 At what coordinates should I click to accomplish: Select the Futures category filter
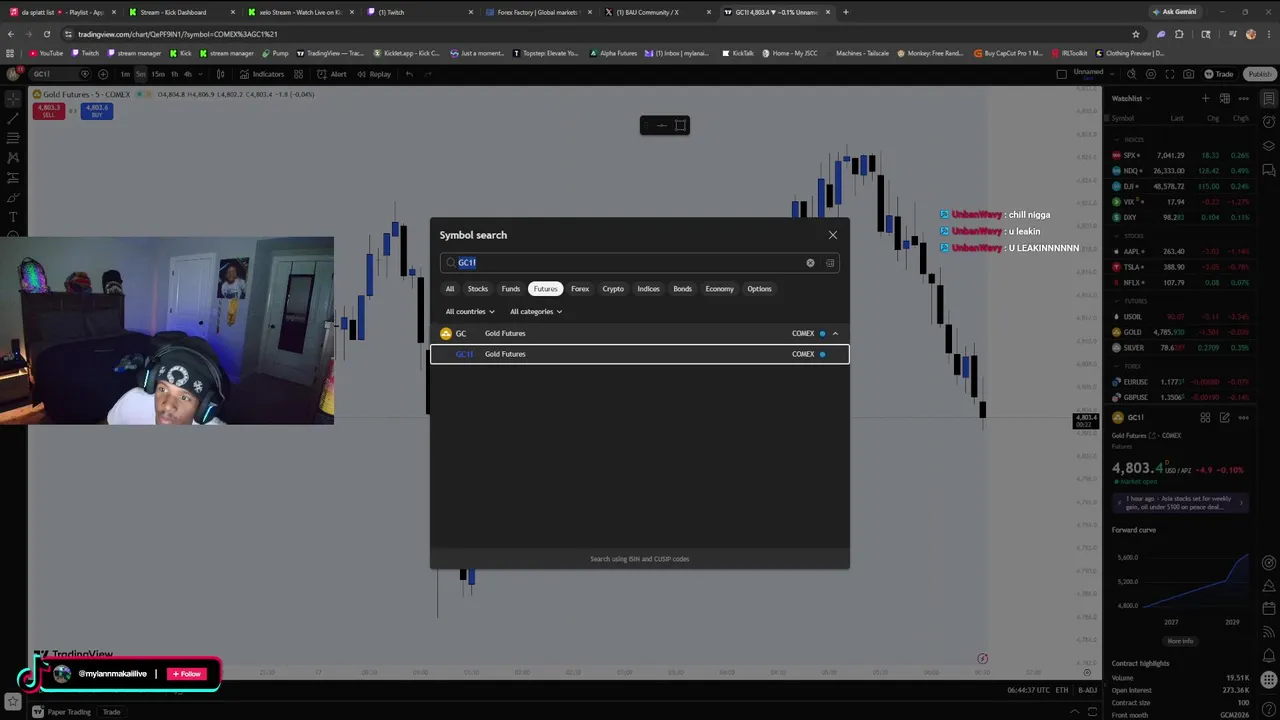click(546, 289)
